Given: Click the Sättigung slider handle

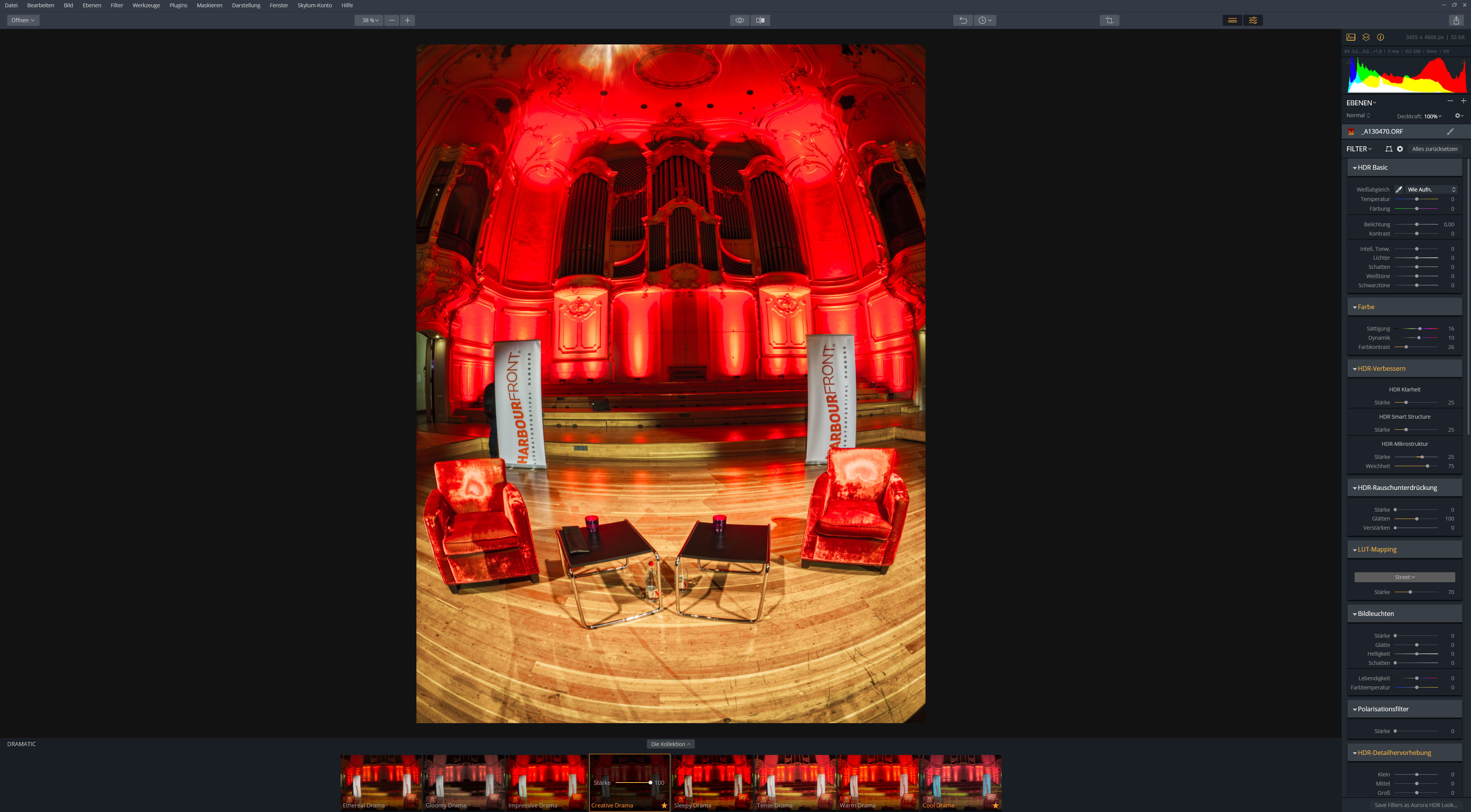Looking at the screenshot, I should 1420,329.
